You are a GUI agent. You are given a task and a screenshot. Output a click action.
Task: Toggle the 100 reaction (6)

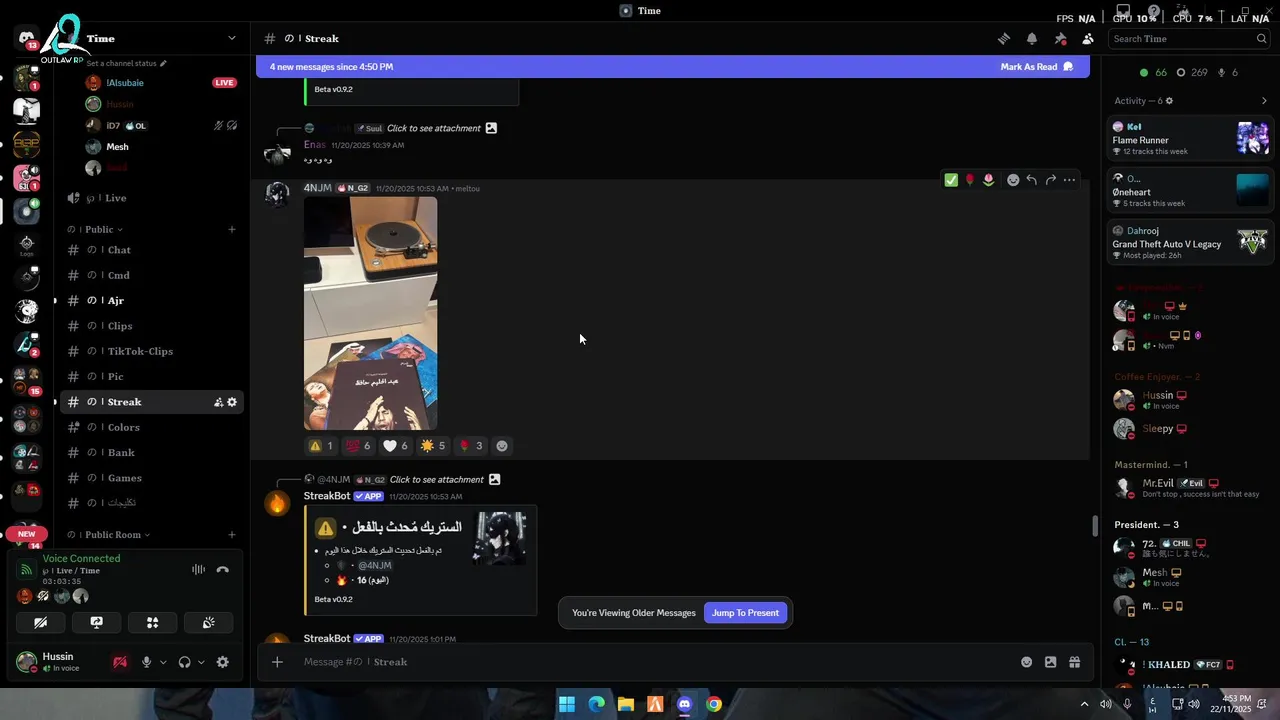coord(358,446)
